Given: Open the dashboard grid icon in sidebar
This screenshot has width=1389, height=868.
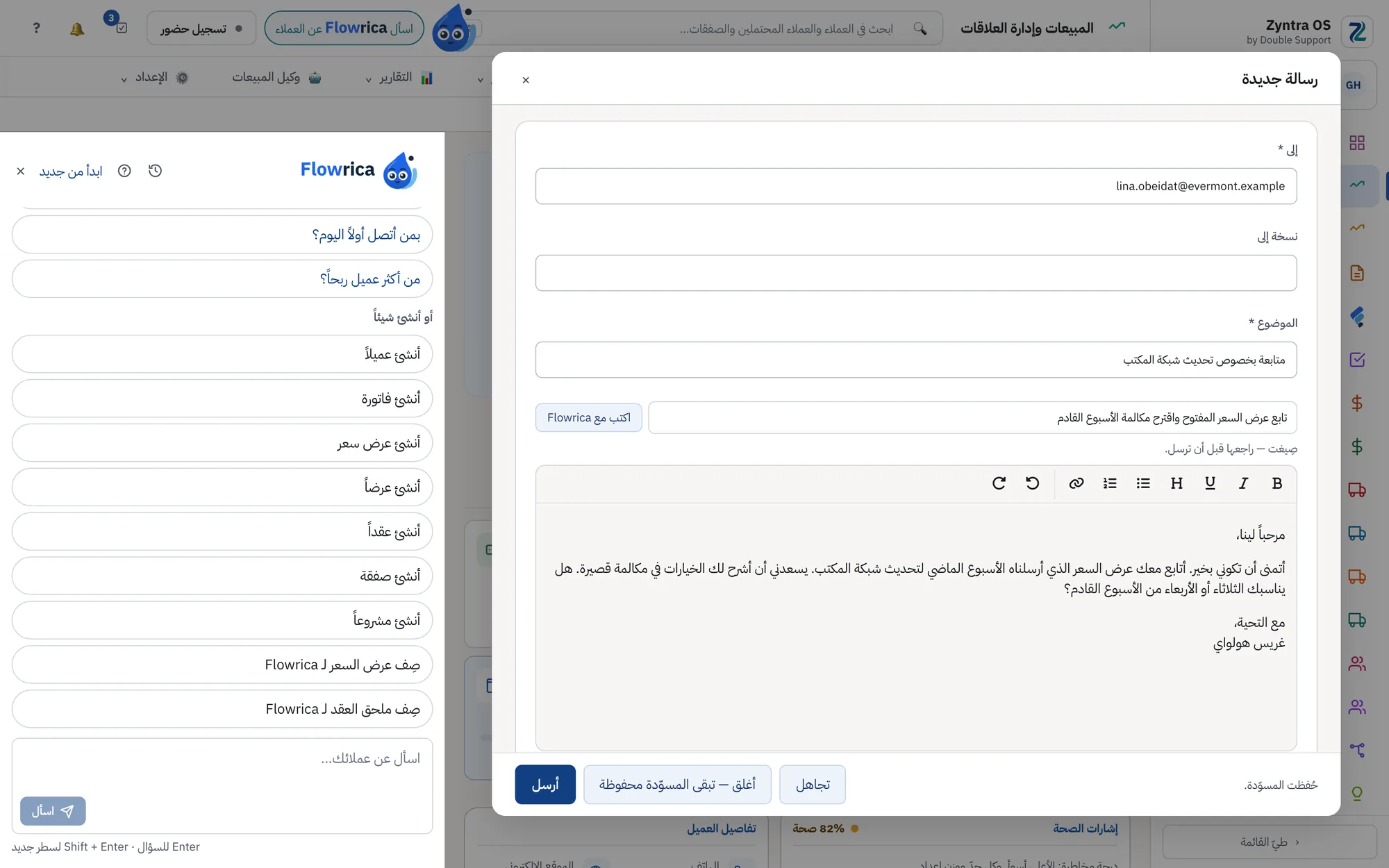Looking at the screenshot, I should tap(1357, 142).
